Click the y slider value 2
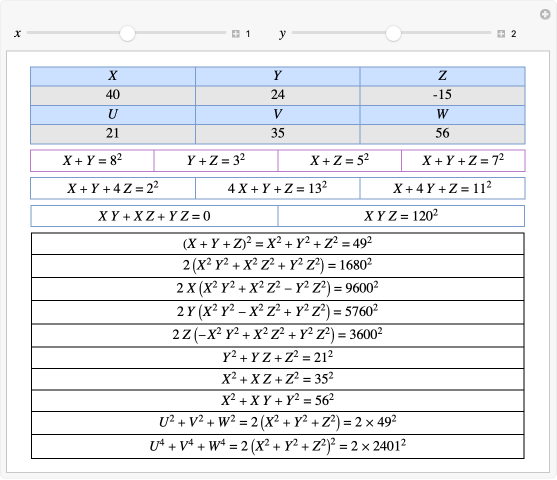 513,34
